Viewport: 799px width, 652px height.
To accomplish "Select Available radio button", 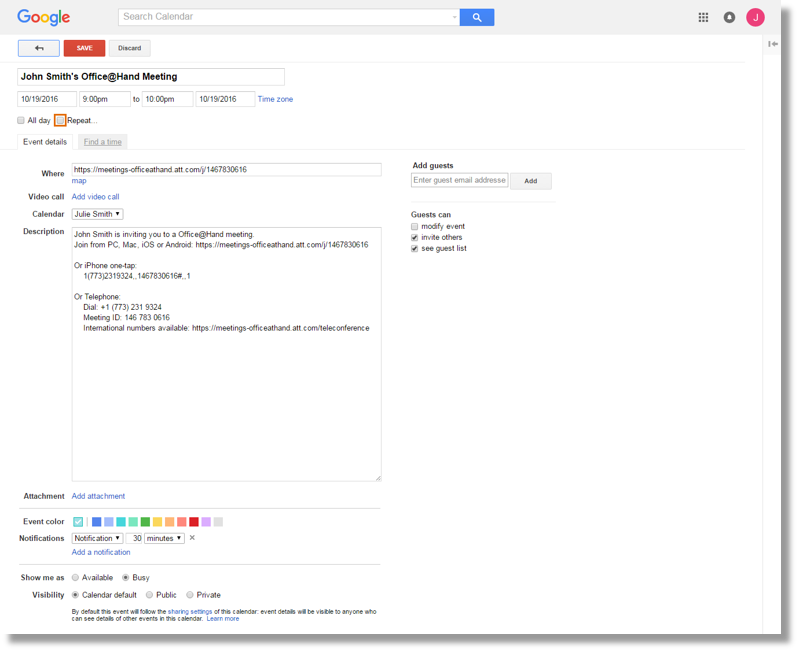I will pyautogui.click(x=75, y=578).
